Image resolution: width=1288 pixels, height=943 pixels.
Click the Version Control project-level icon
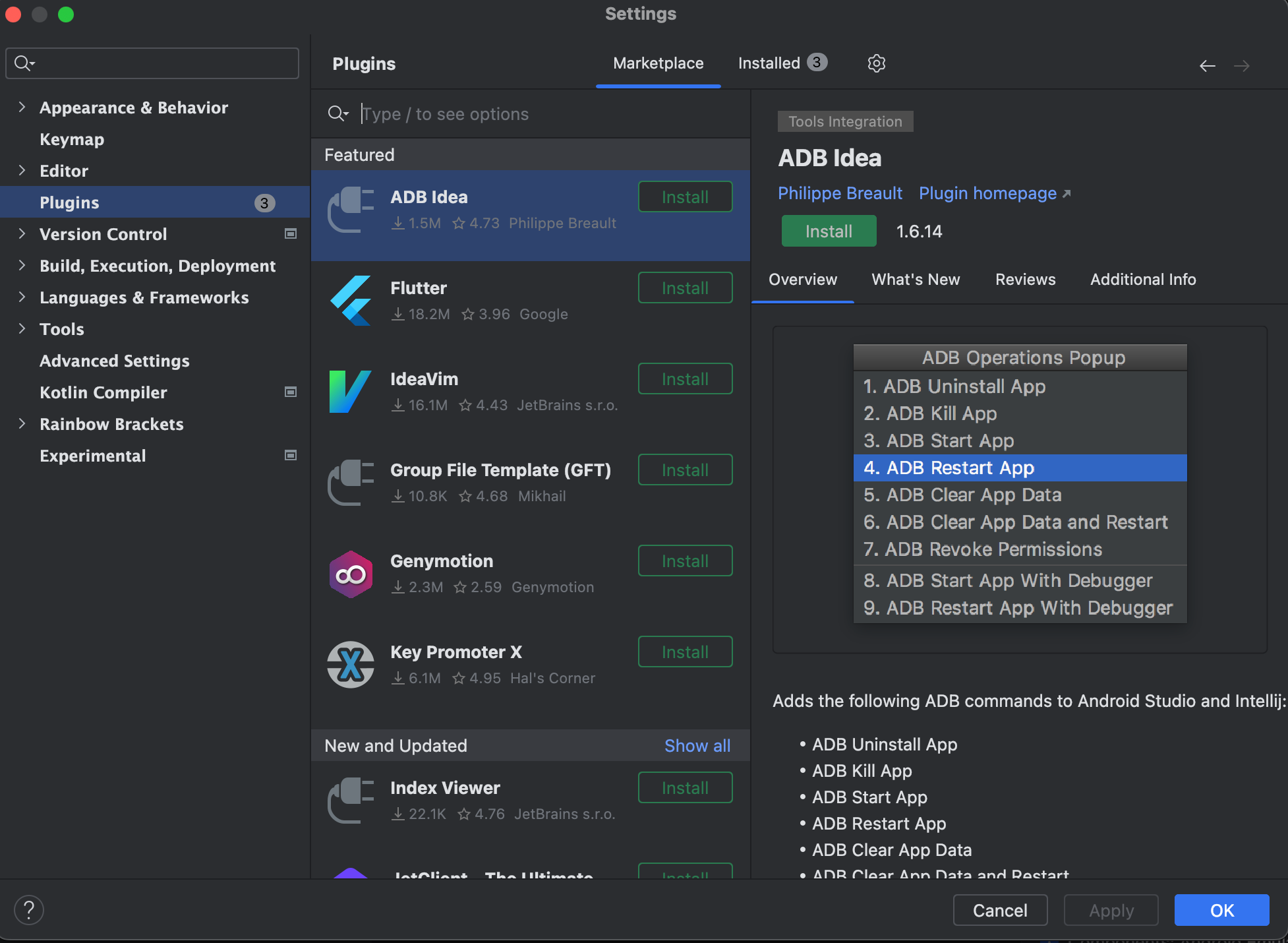(x=290, y=234)
